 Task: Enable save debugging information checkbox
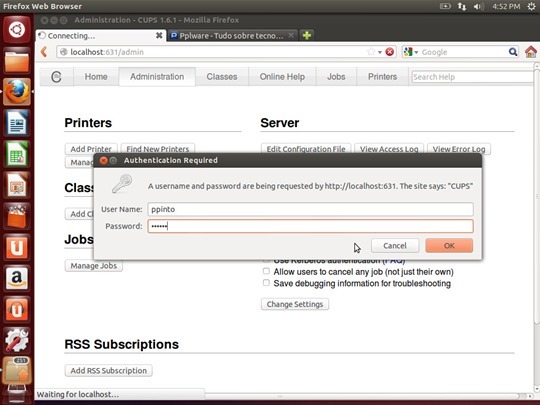[x=266, y=283]
